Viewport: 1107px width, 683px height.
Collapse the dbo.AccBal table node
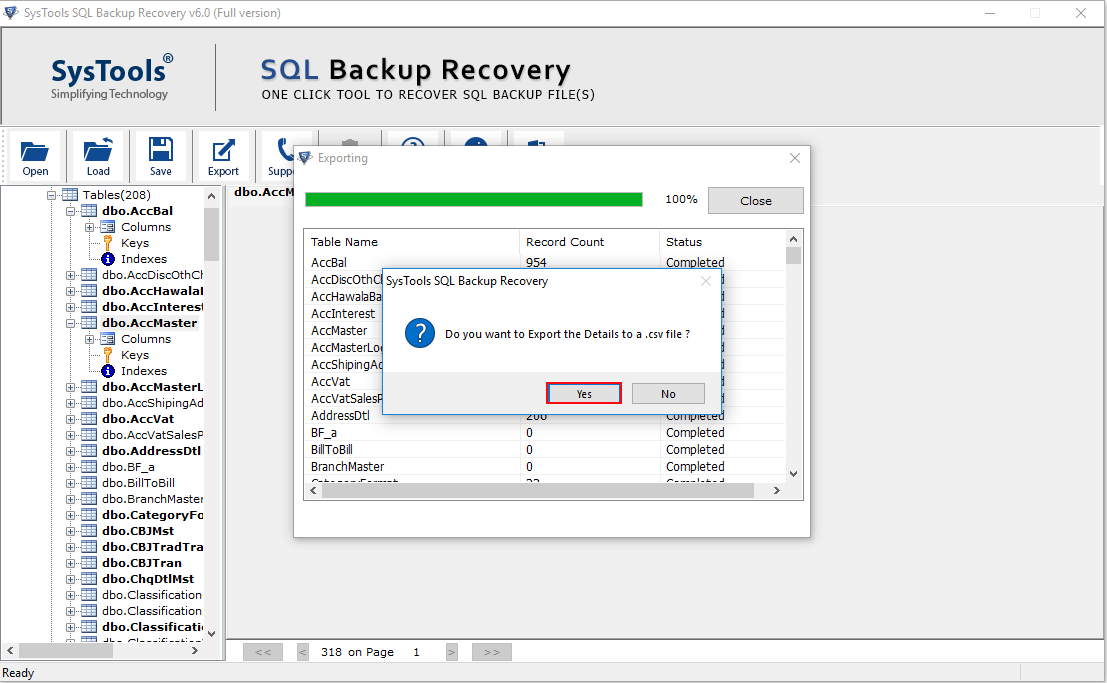[x=71, y=211]
